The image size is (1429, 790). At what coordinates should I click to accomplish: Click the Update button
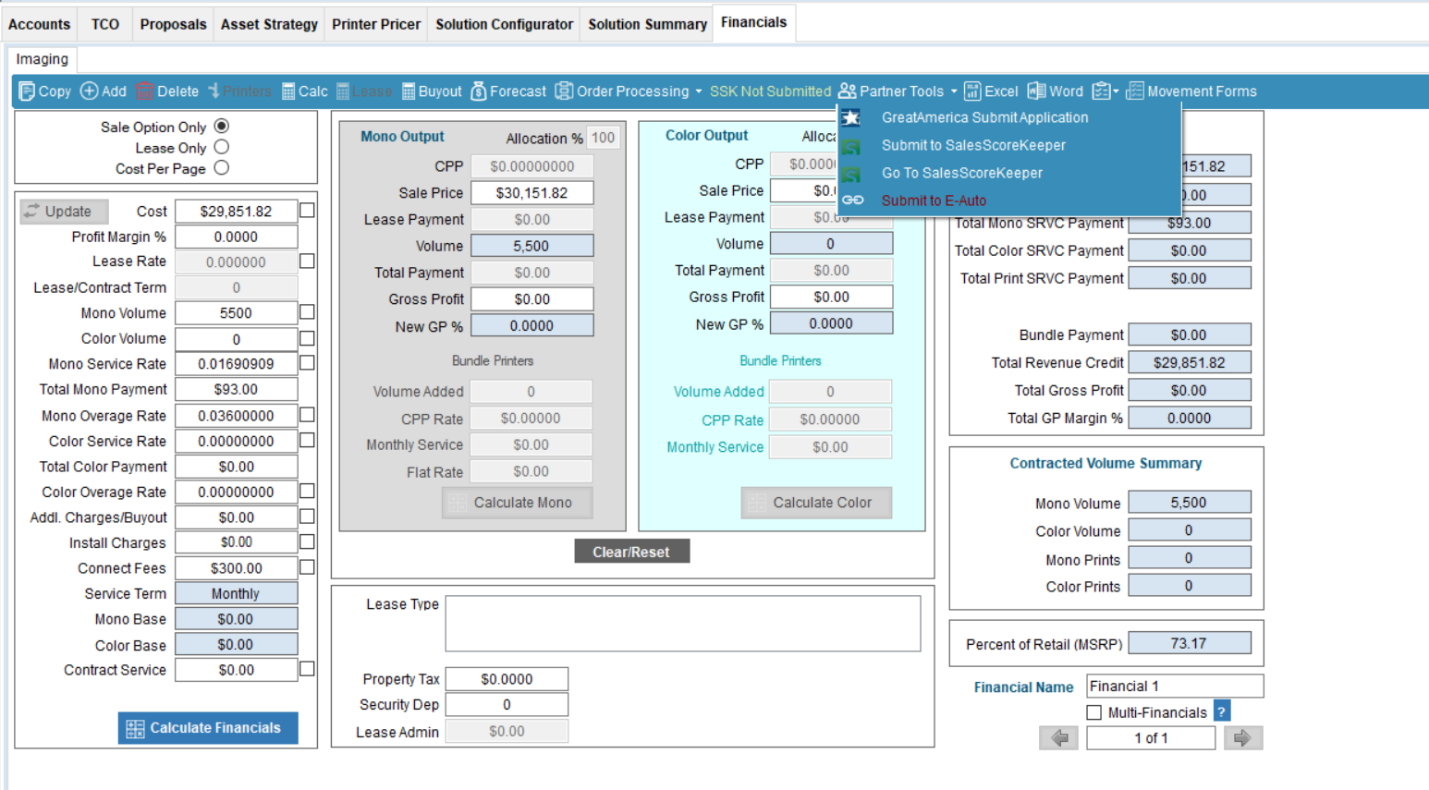(65, 211)
